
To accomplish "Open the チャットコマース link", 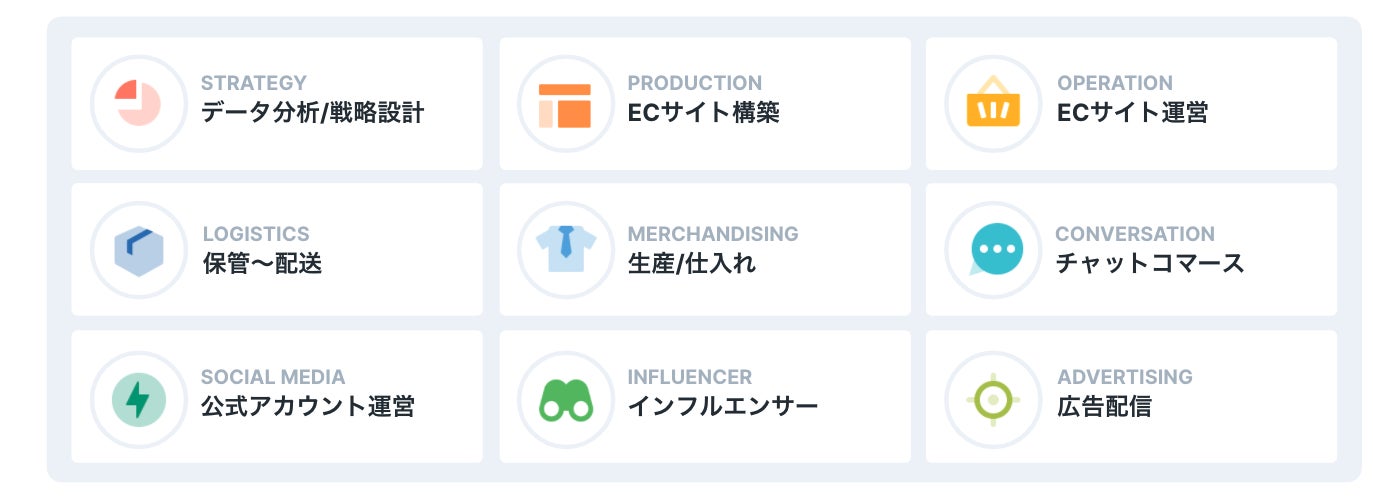I will 1149,263.
